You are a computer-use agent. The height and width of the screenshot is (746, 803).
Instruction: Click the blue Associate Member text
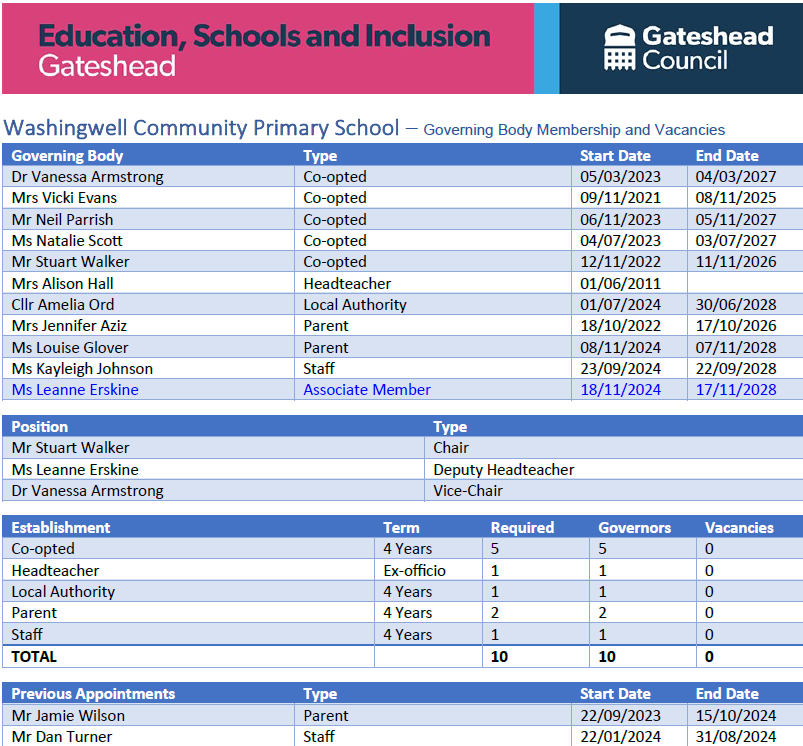click(367, 390)
